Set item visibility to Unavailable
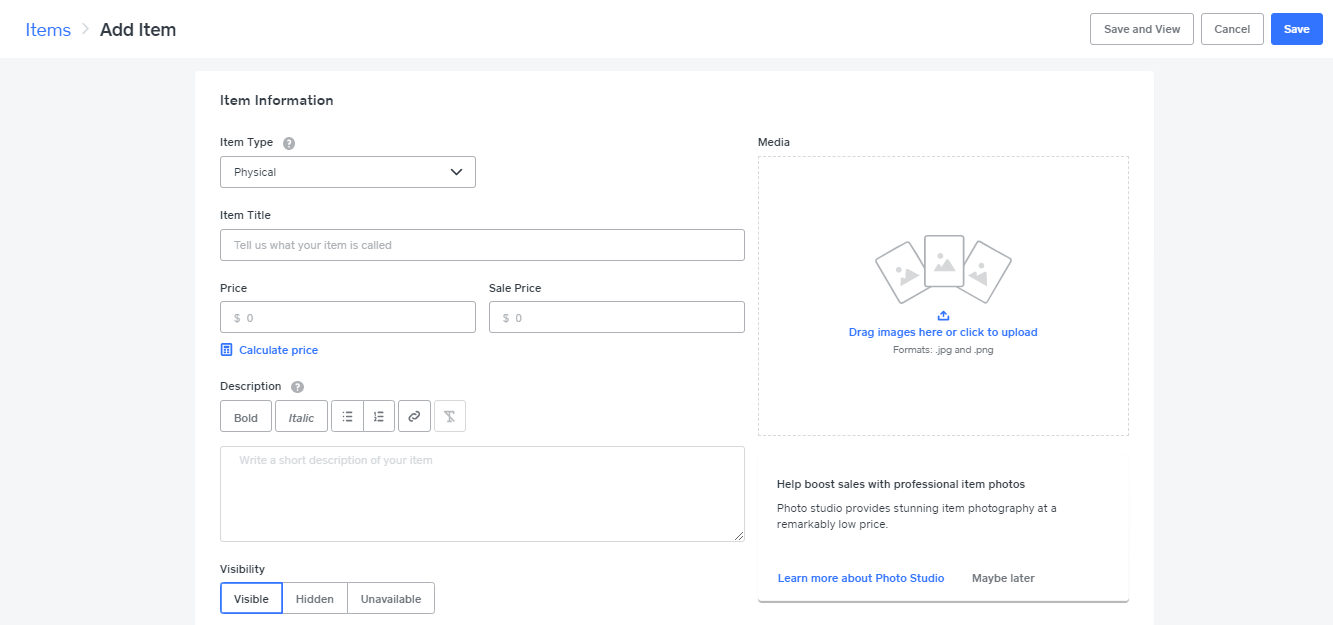Screen dimensions: 1333x625 coord(390,598)
